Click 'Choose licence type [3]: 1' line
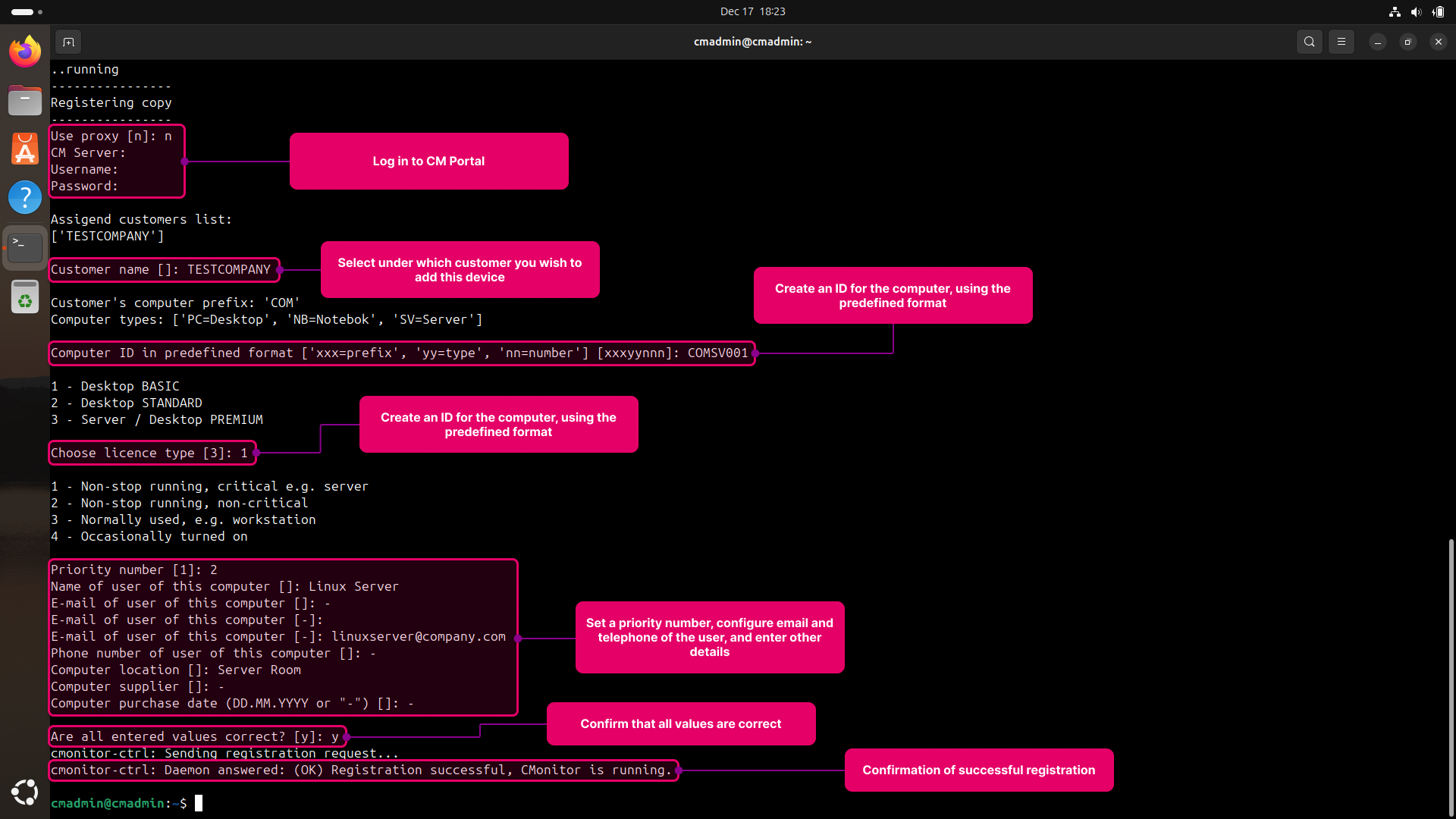 (149, 453)
